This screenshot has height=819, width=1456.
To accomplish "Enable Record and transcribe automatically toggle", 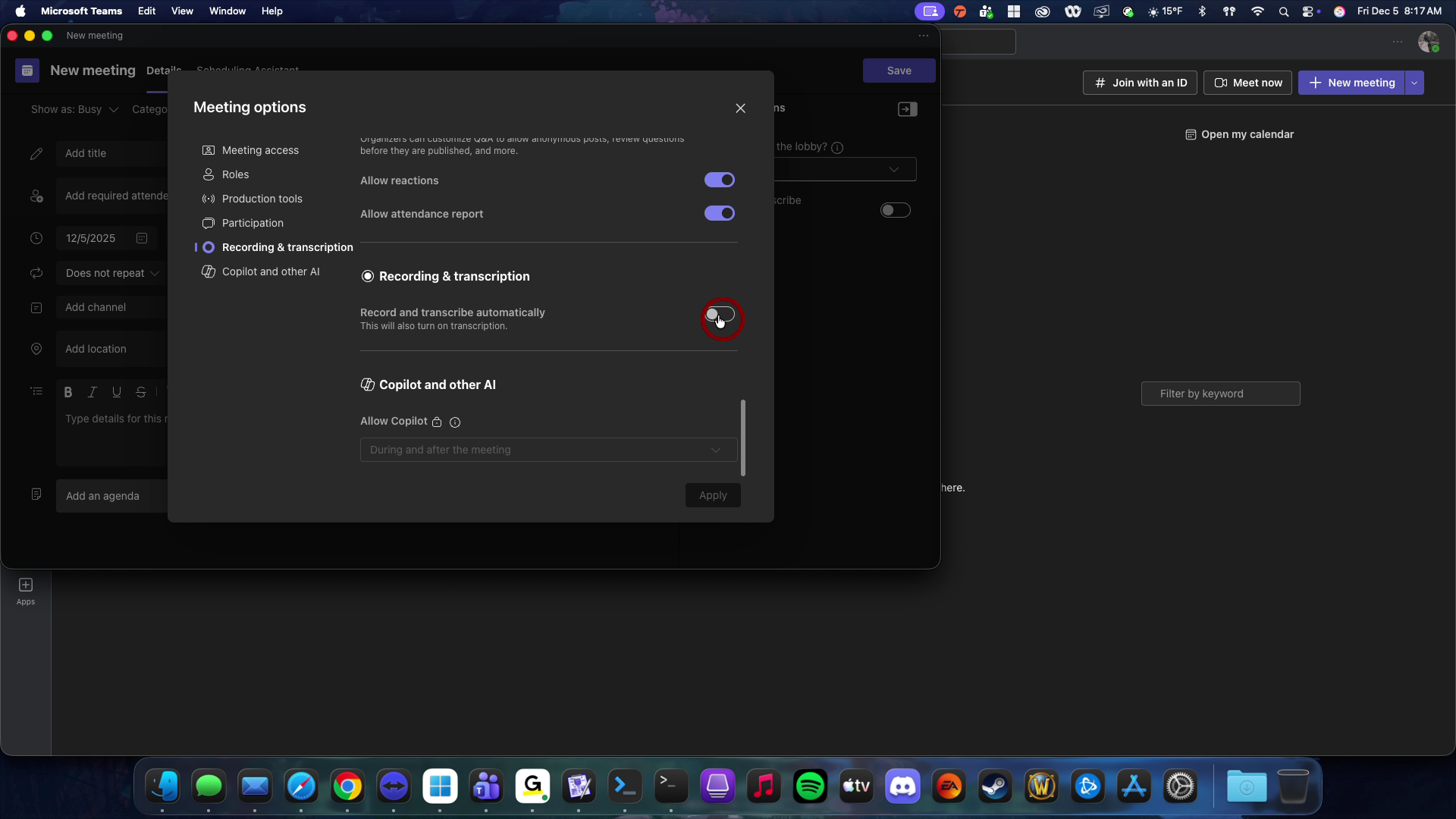I will pos(720,314).
